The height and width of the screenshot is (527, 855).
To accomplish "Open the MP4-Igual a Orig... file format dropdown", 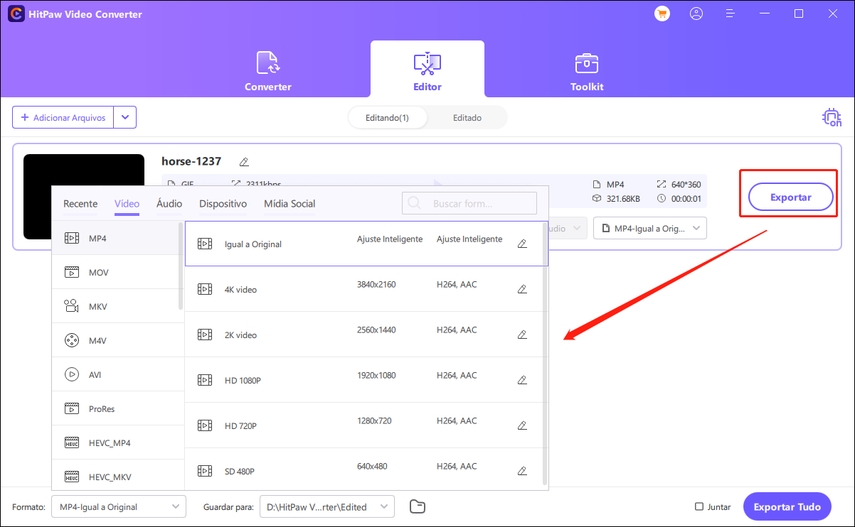I will pos(650,228).
